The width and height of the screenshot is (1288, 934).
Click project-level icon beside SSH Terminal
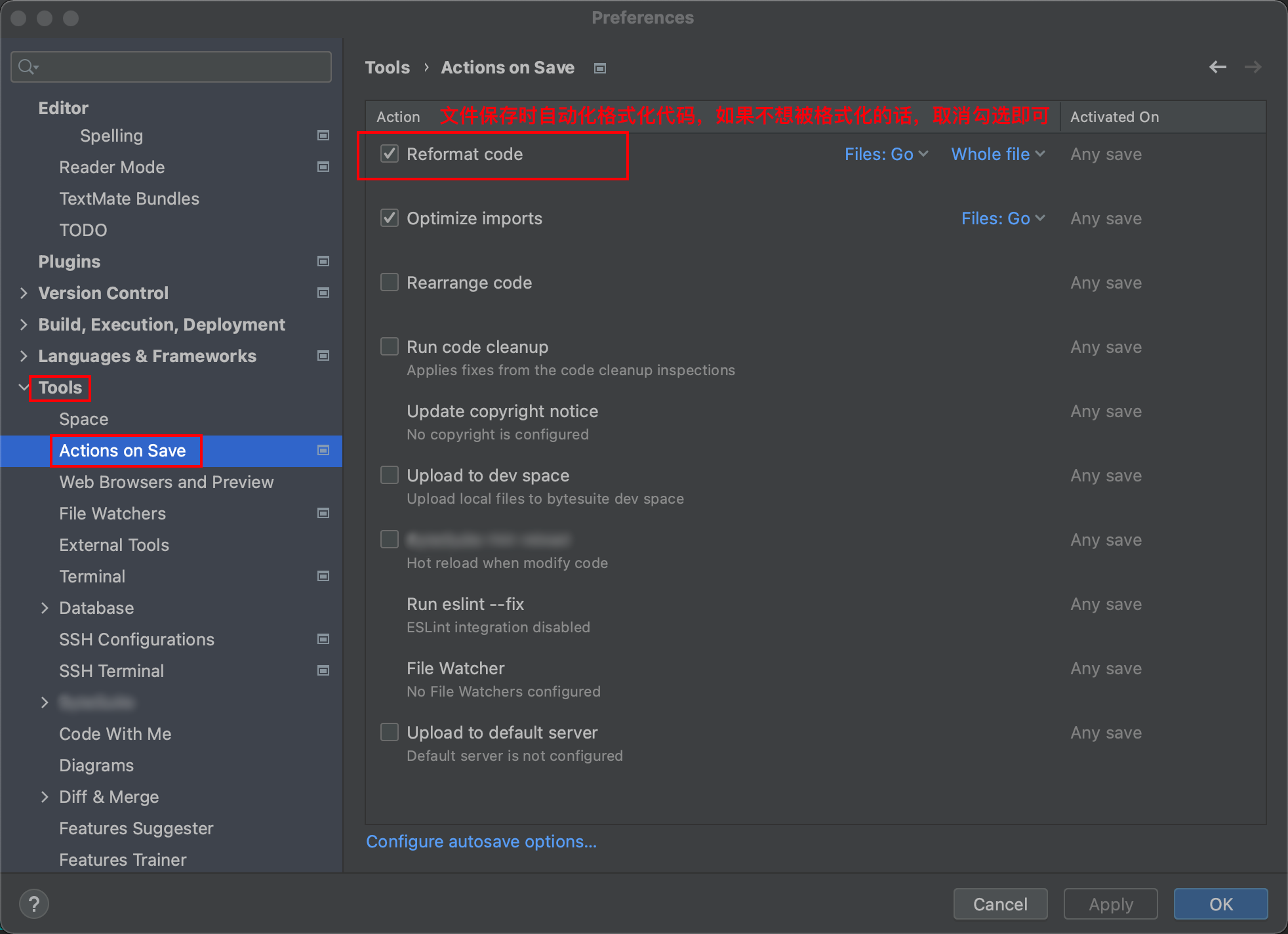coord(323,670)
